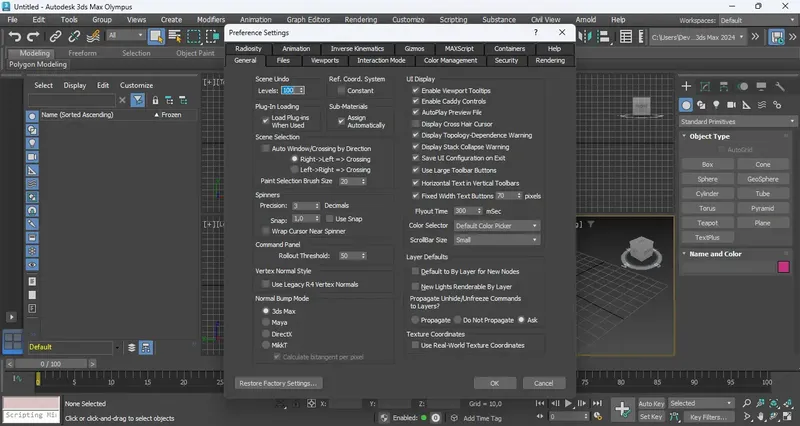Switch to the Viewports tab
The image size is (800, 426).
click(x=324, y=60)
